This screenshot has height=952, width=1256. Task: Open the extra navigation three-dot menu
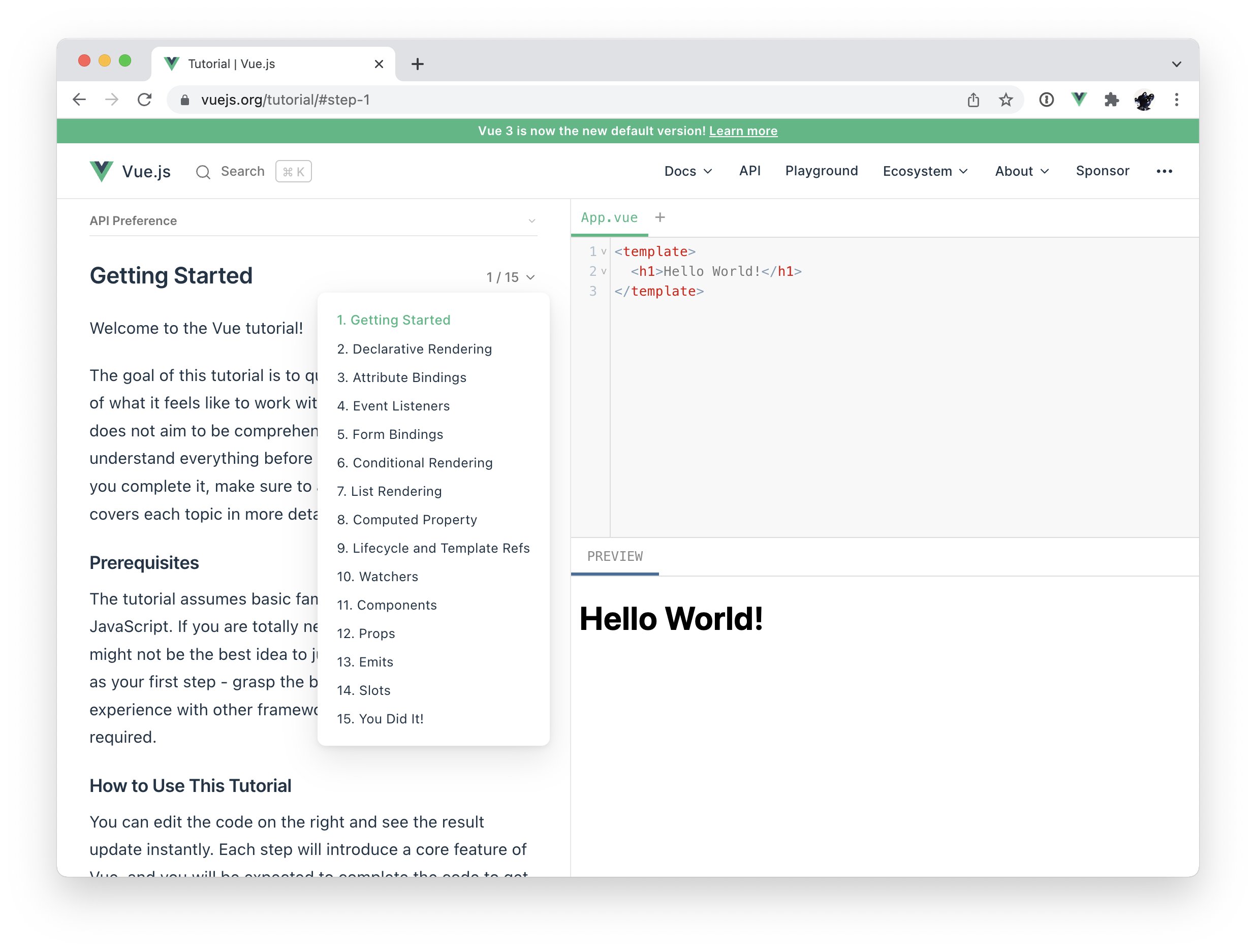coord(1164,171)
